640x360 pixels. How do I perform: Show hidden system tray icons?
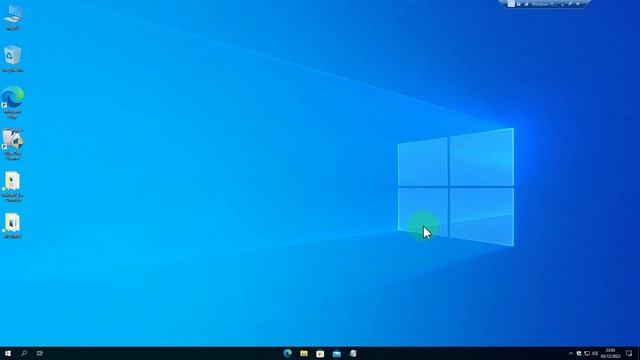571,353
